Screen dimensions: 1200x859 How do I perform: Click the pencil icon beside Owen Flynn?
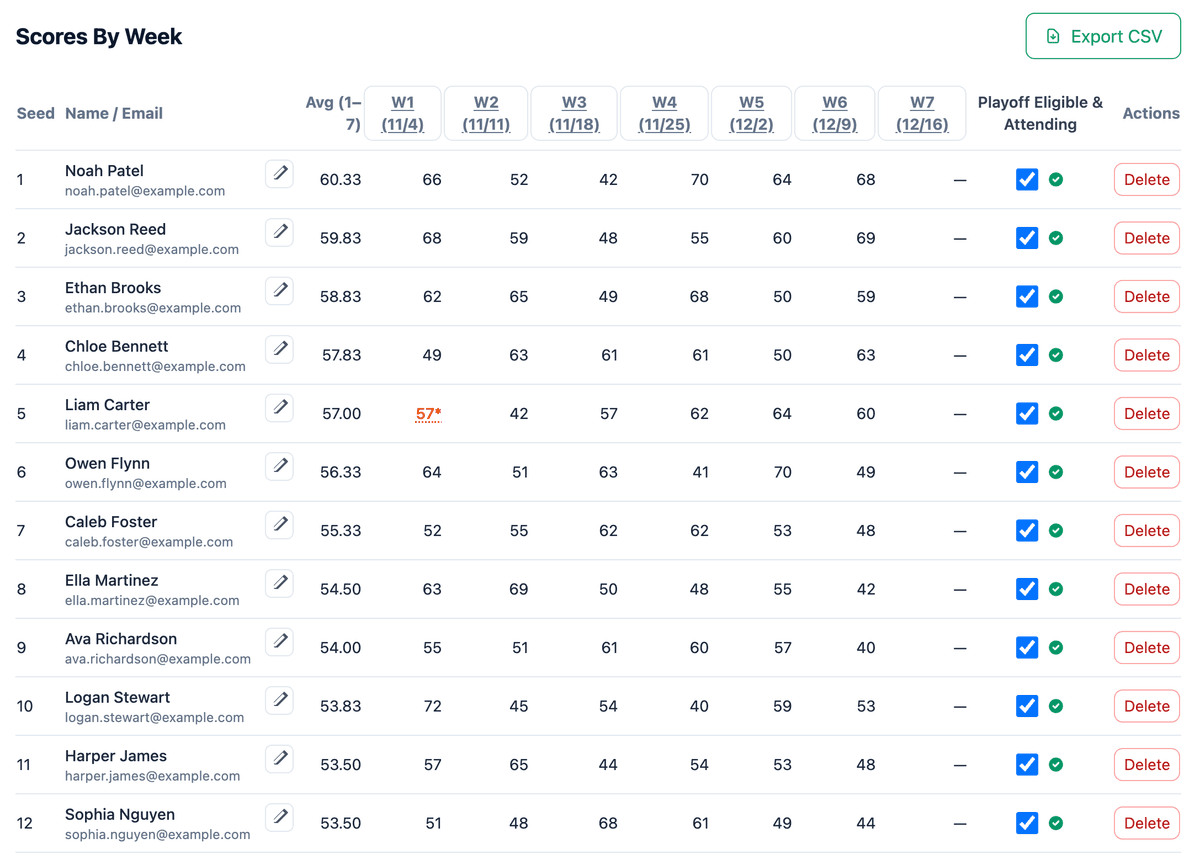[280, 466]
